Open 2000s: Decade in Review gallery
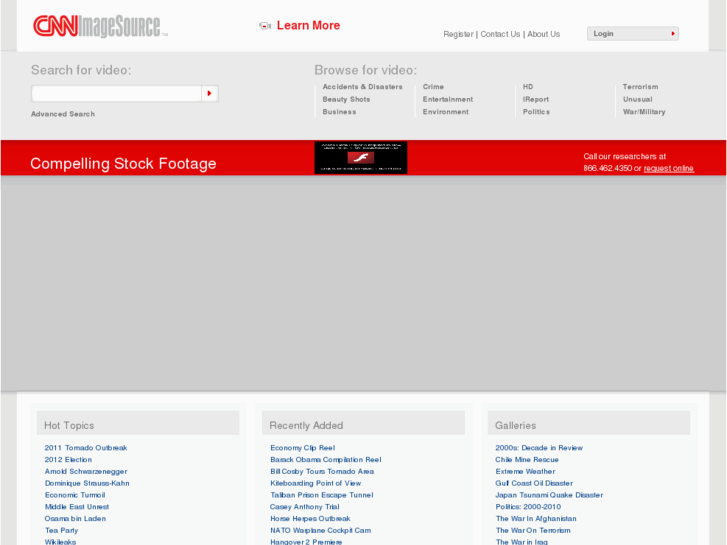This screenshot has width=727, height=545. click(x=539, y=448)
